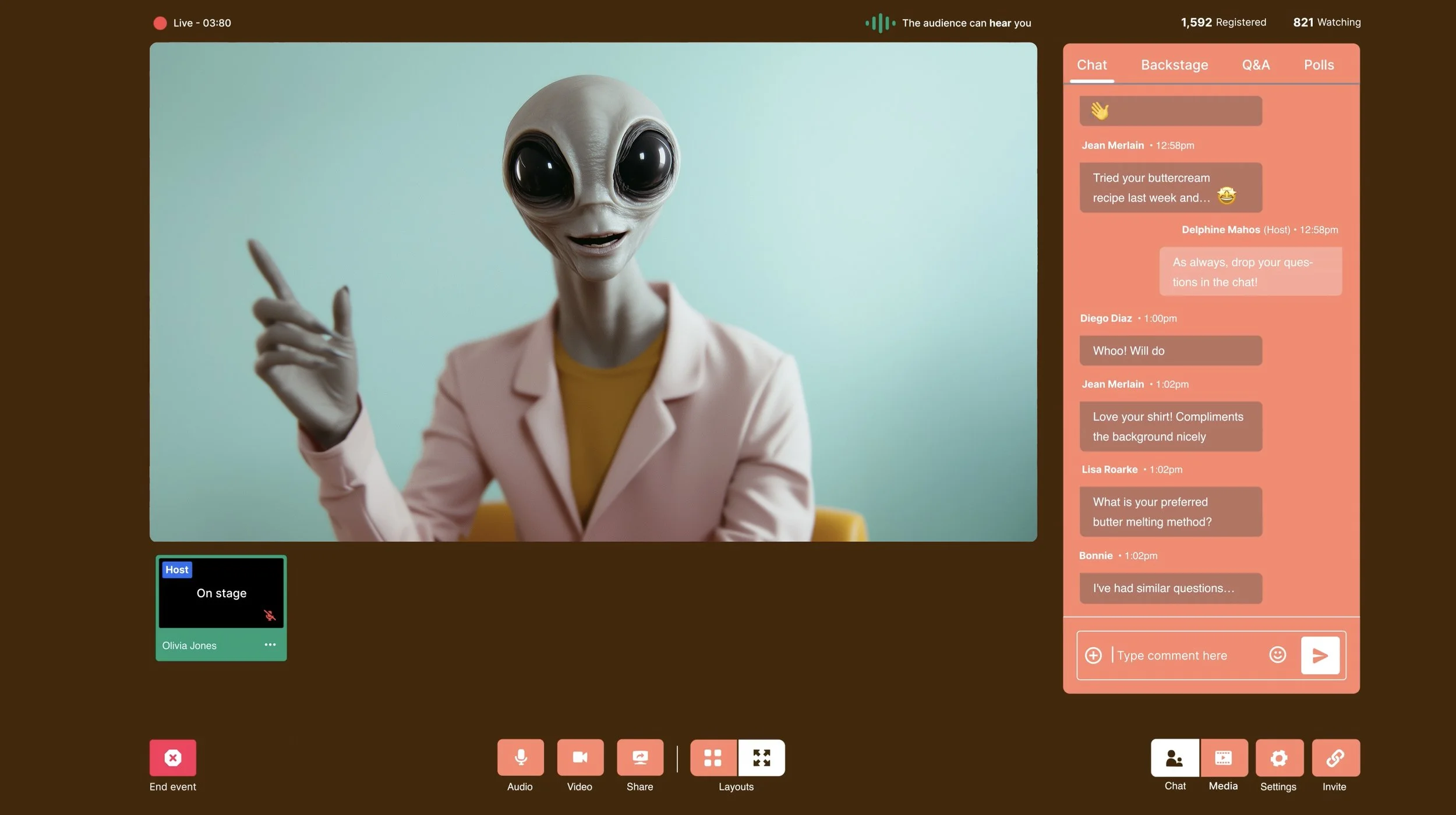This screenshot has width=1456, height=815.
Task: Open Olivia Jones three-dot options menu
Action: 270,644
